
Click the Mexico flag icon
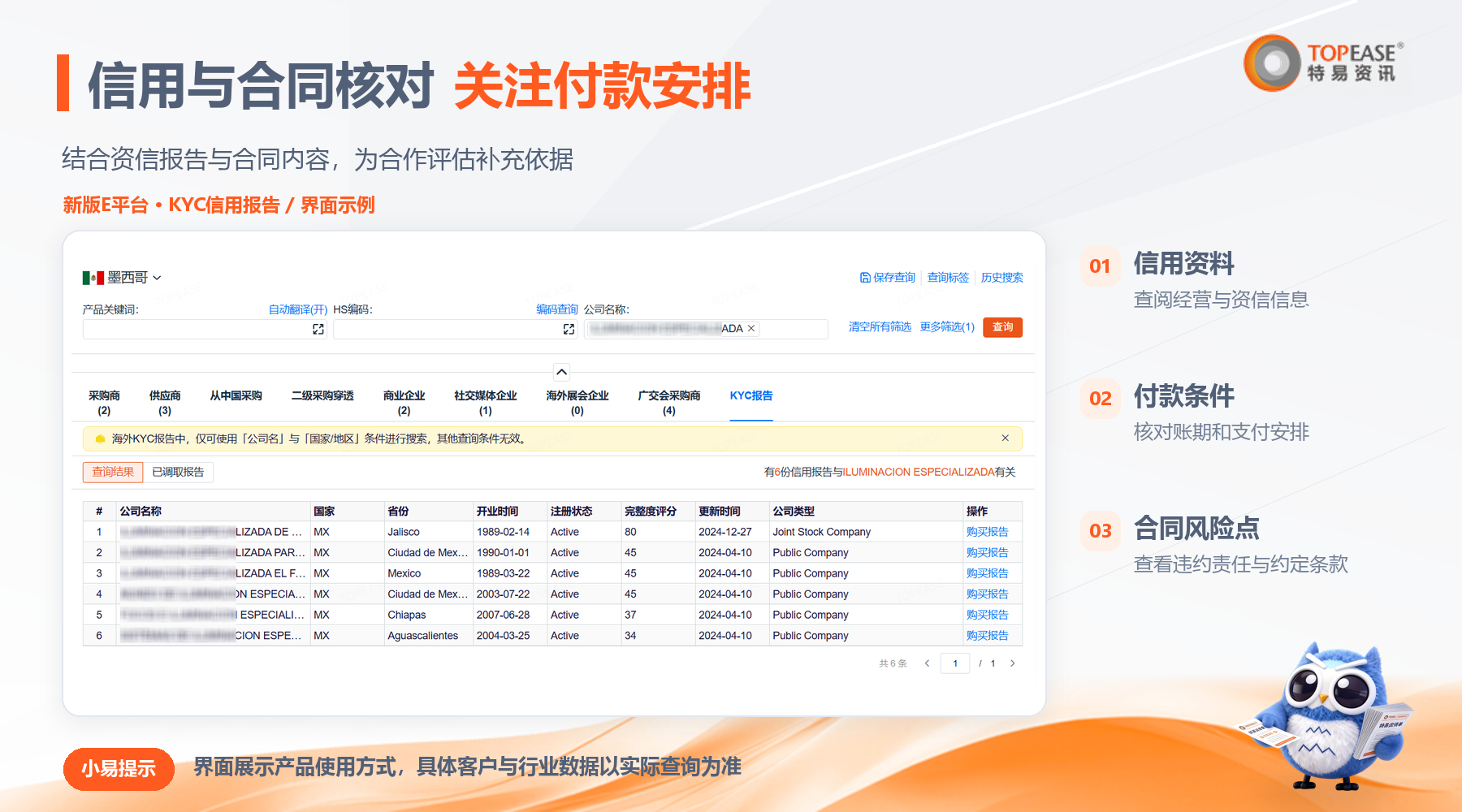tap(93, 278)
